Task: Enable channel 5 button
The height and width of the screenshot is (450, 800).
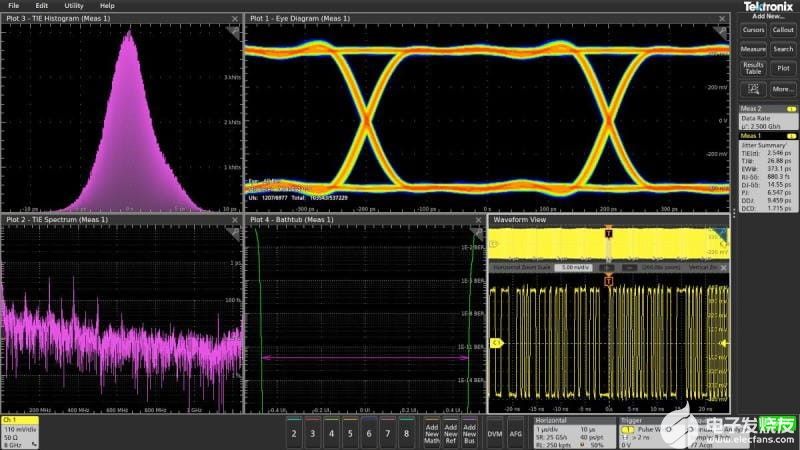Action: click(349, 432)
